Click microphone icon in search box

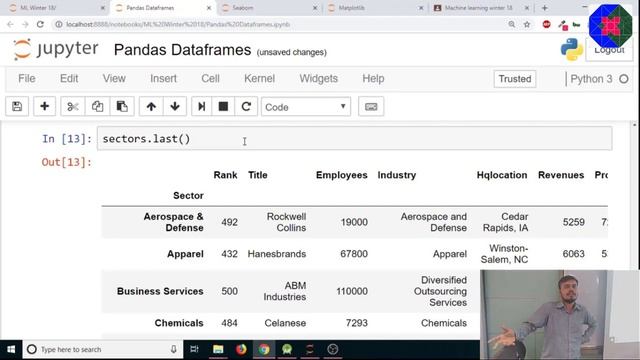[173, 349]
